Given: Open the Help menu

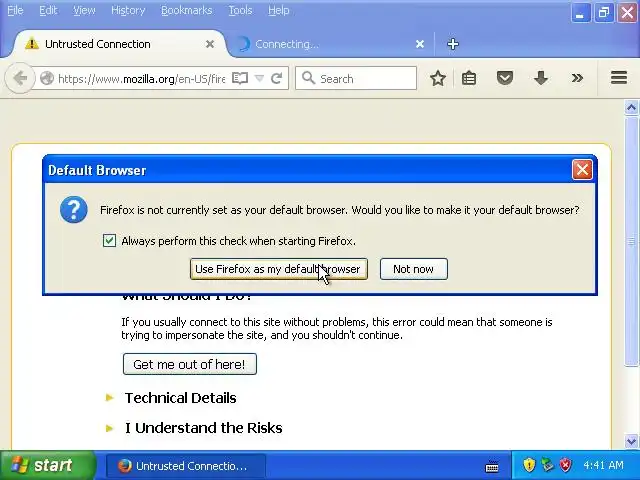Looking at the screenshot, I should [x=279, y=10].
